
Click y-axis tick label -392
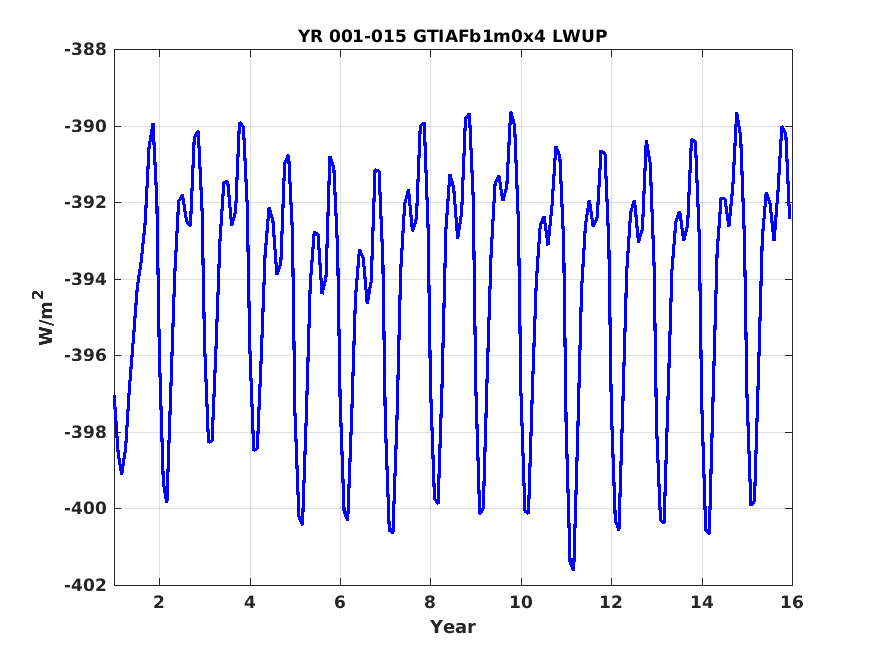coord(85,202)
